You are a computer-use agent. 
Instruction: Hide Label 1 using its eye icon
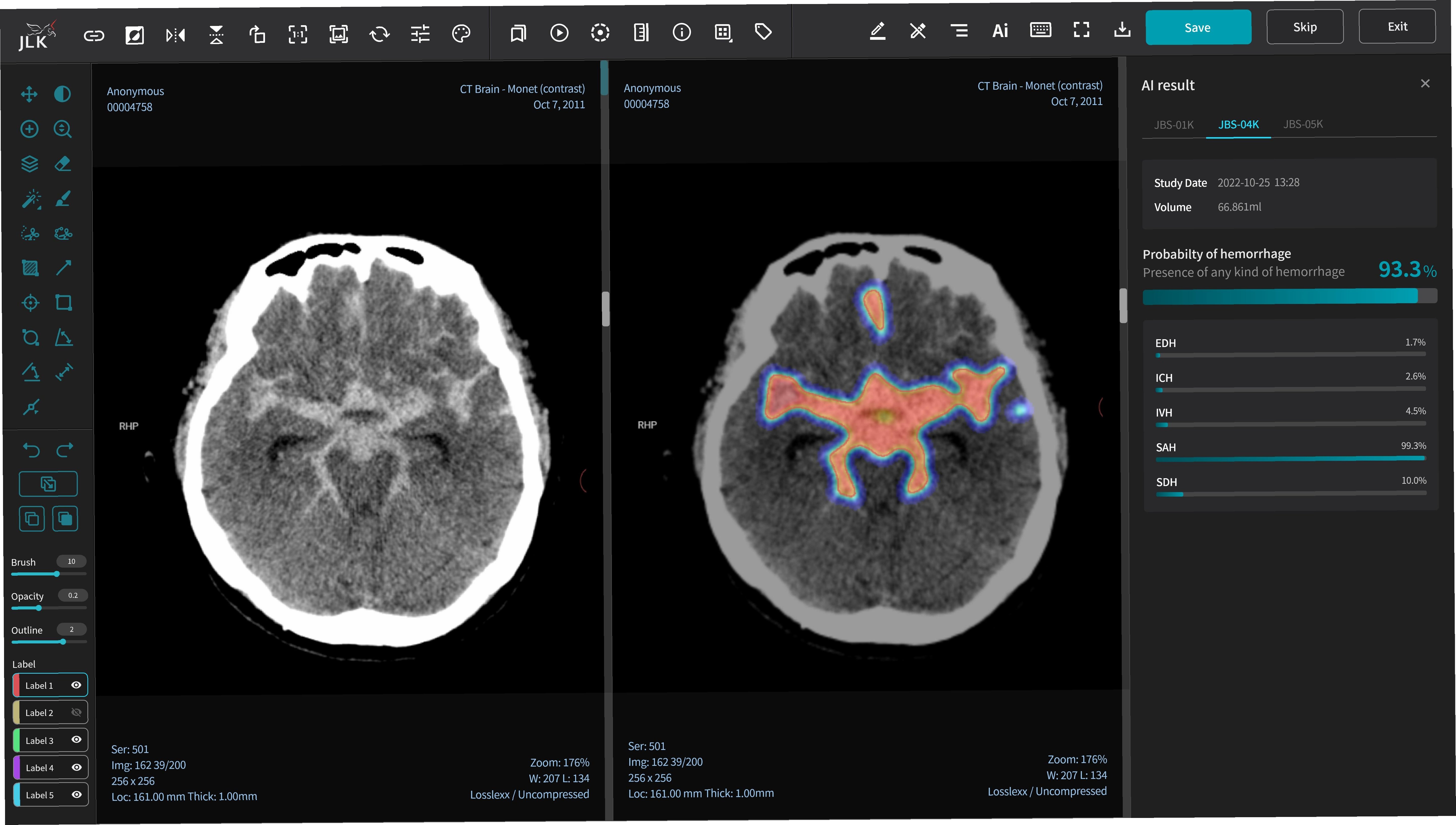[76, 685]
